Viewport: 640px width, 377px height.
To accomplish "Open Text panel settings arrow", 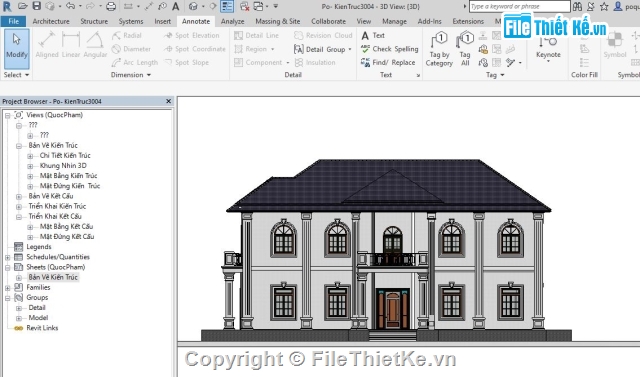I will click(x=418, y=75).
